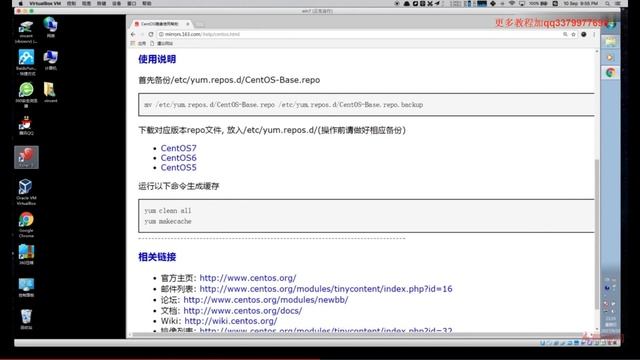The height and width of the screenshot is (360, 640).
Task: Open the Apple menu
Action: tap(20, 3)
